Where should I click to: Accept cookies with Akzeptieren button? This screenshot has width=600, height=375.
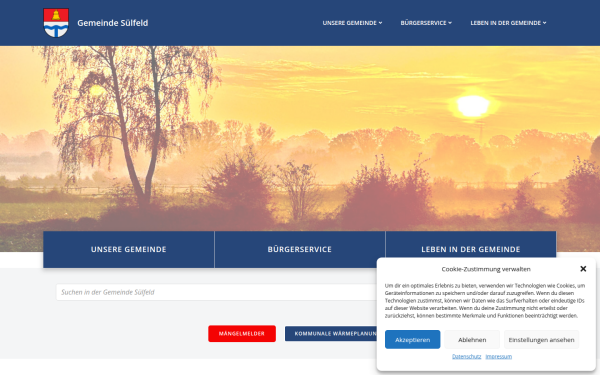pyautogui.click(x=412, y=339)
